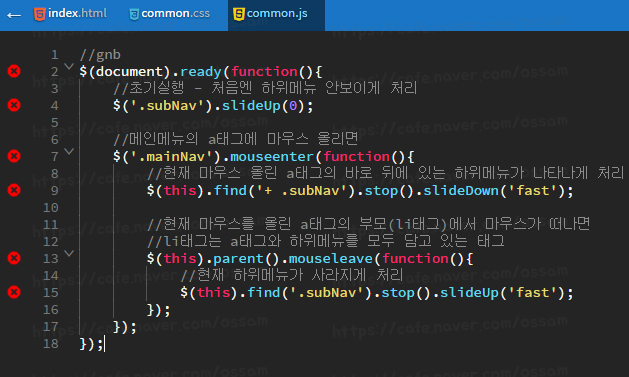
Task: Click the Korean comment on line 8
Action: click(385, 174)
